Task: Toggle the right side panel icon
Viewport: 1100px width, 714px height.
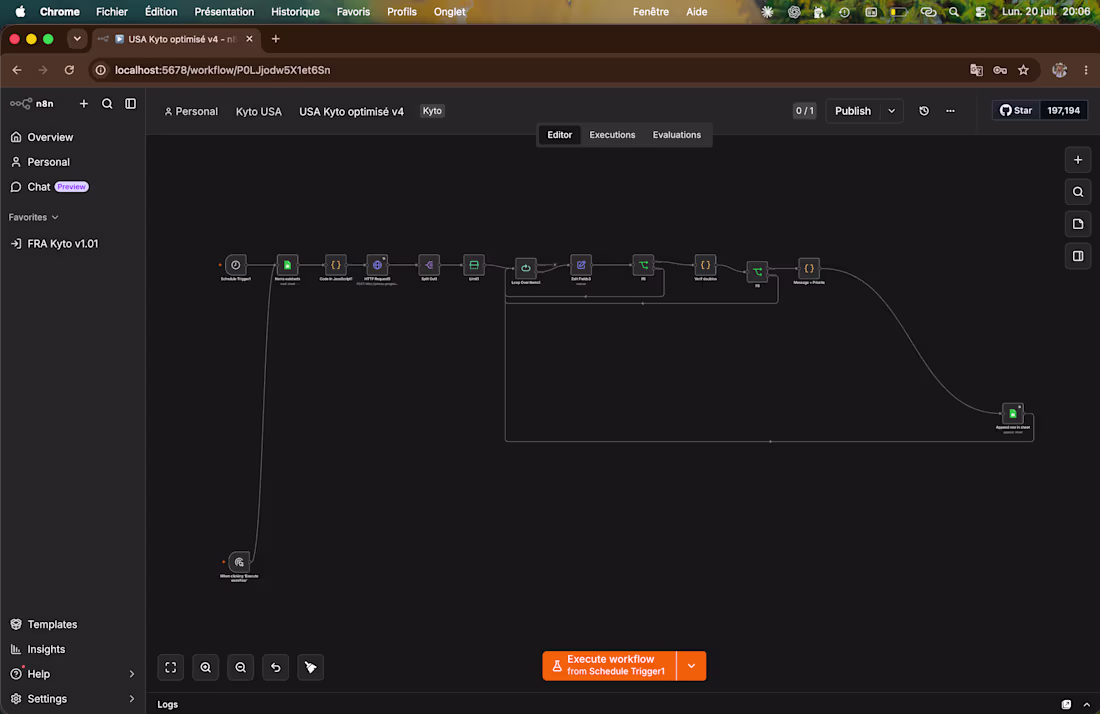Action: 1078,257
